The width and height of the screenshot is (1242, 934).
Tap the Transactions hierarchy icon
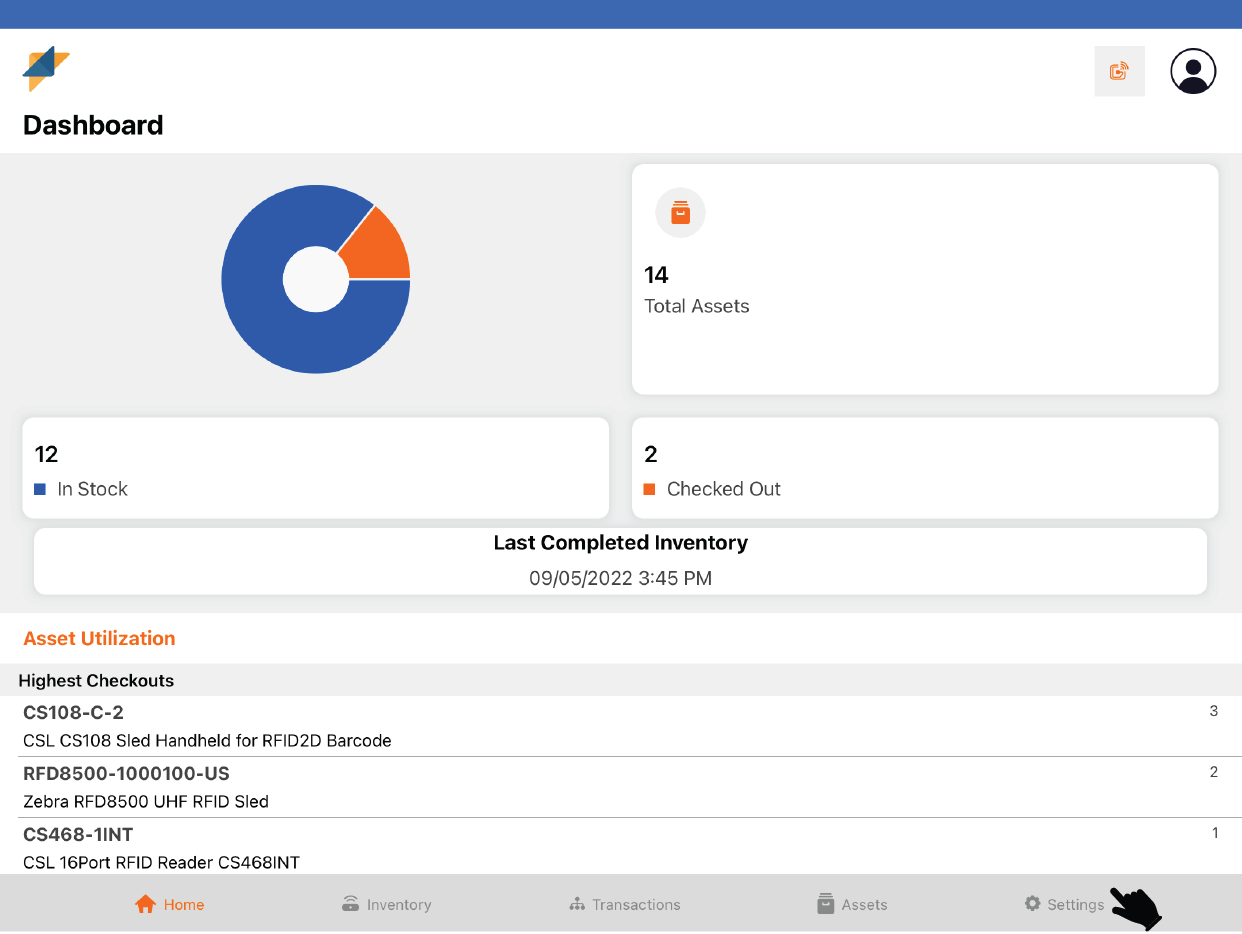(x=577, y=904)
